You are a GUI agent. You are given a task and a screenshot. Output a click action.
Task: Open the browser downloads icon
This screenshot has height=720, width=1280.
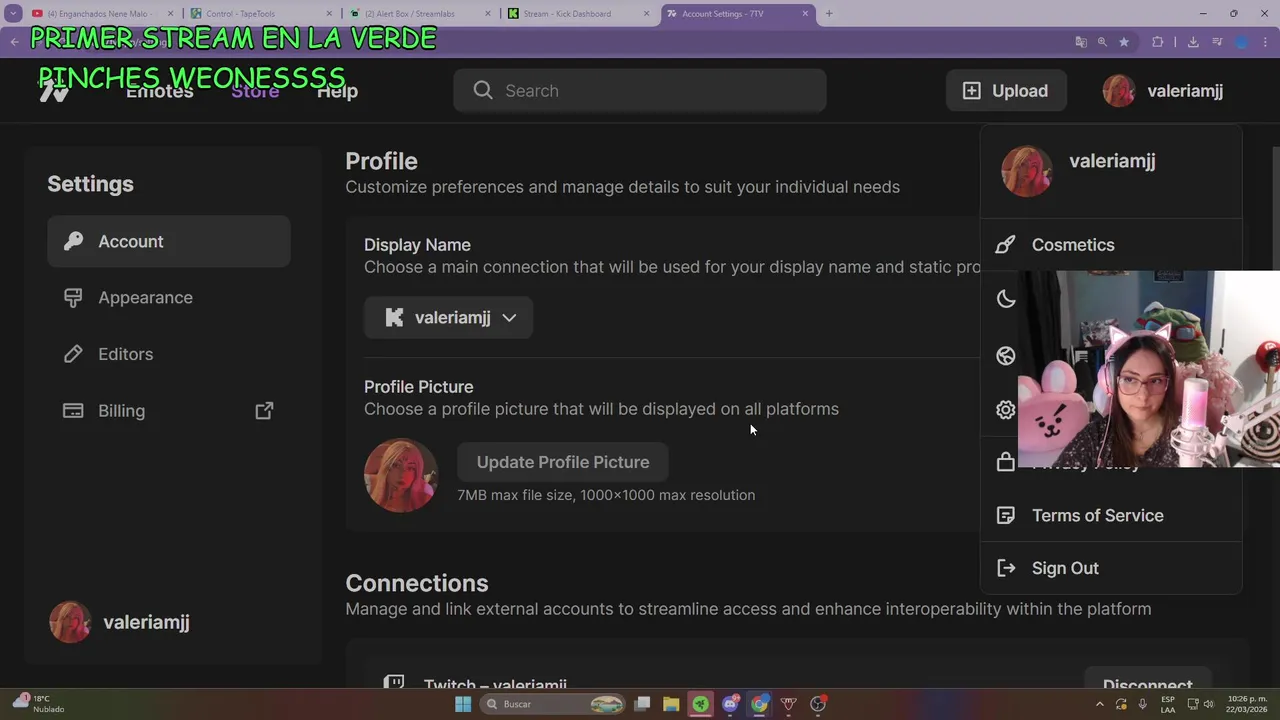pos(1193,42)
